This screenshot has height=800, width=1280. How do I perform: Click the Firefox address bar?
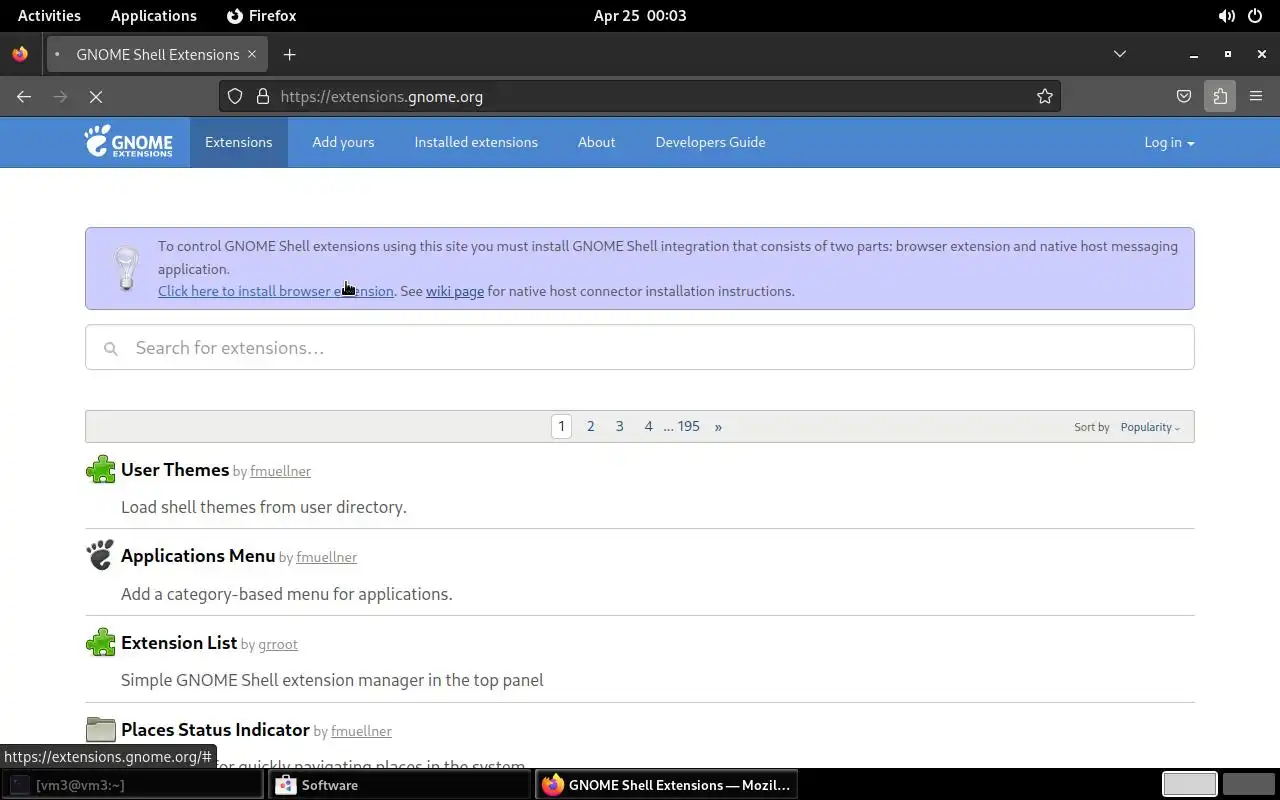(x=640, y=96)
